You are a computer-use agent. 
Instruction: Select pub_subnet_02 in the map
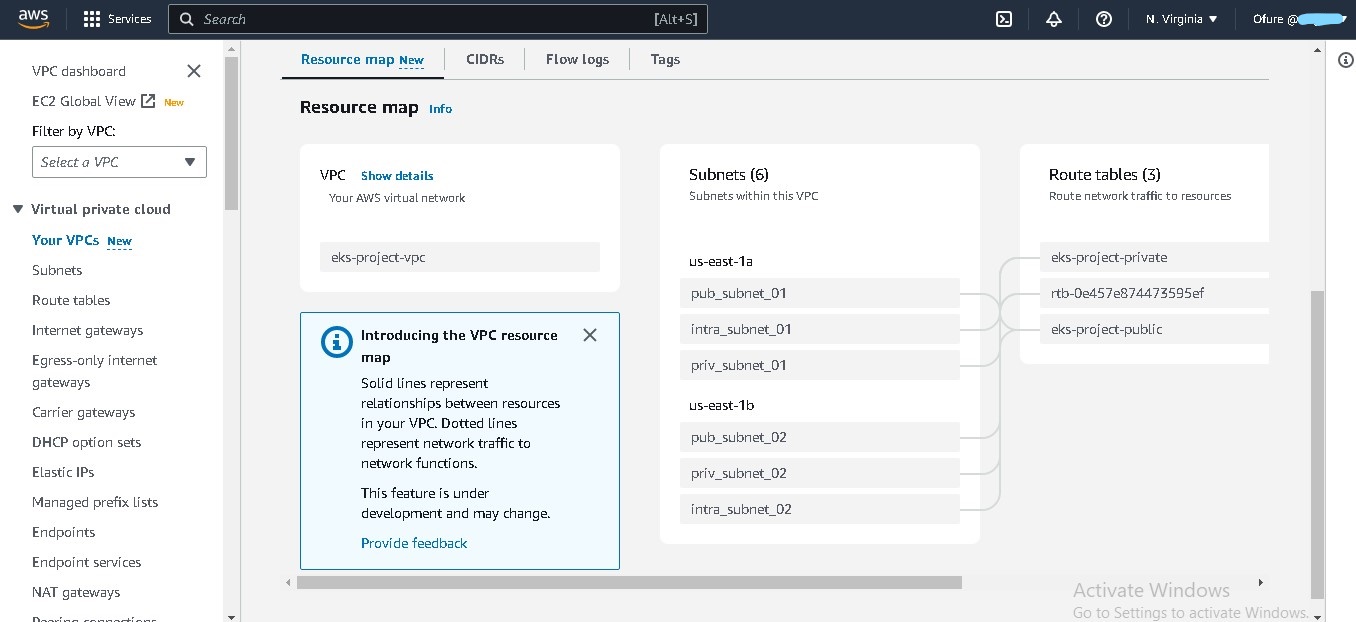(820, 437)
